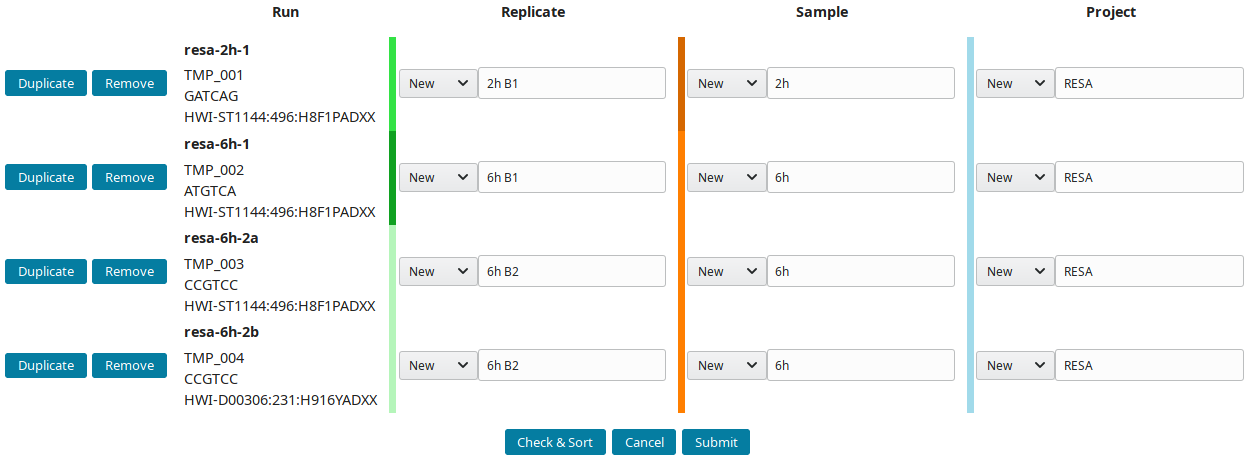This screenshot has height=464, width=1253.
Task: Cancel the sample assignment form
Action: [x=644, y=442]
